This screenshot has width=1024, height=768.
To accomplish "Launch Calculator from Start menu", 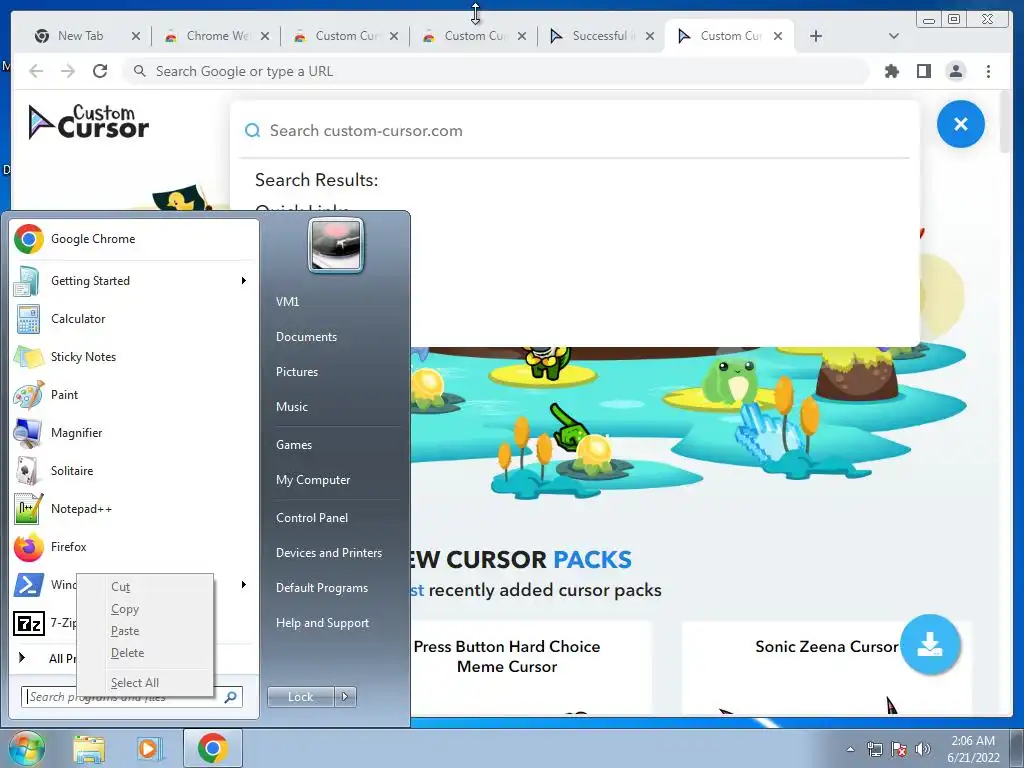I will [x=135, y=319].
